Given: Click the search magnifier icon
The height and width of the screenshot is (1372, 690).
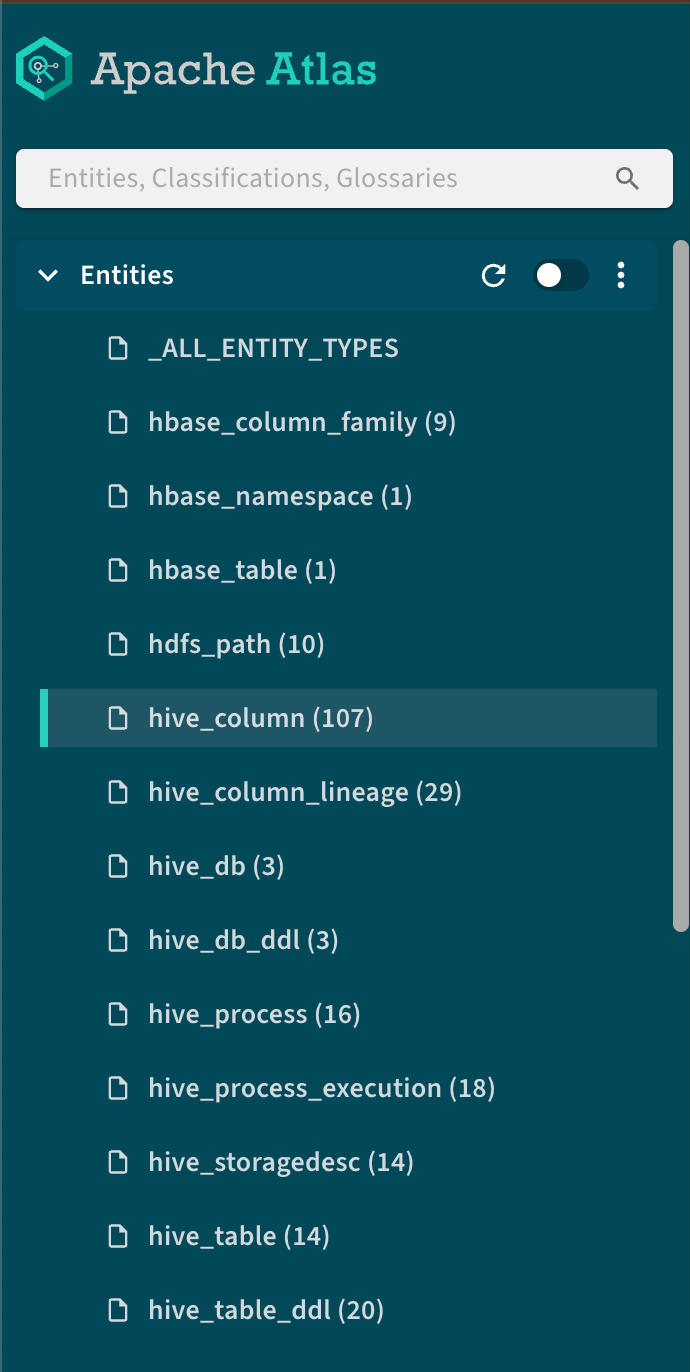Looking at the screenshot, I should (x=627, y=179).
